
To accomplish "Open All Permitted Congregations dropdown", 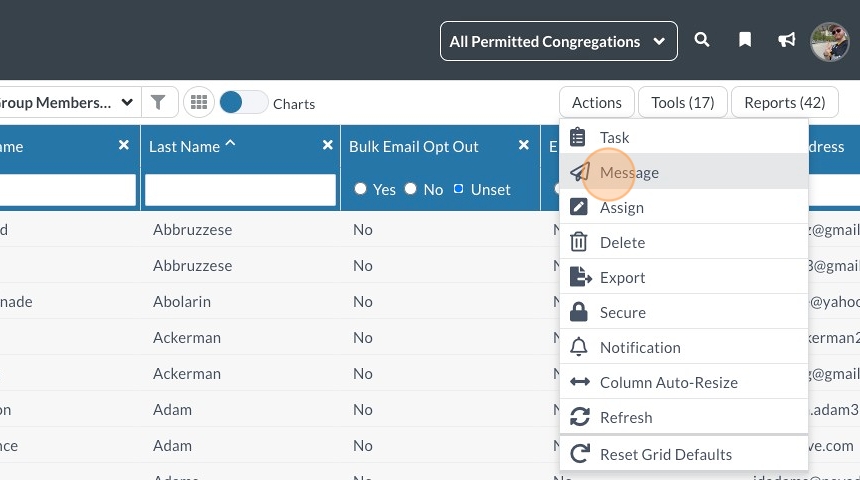I will (558, 42).
